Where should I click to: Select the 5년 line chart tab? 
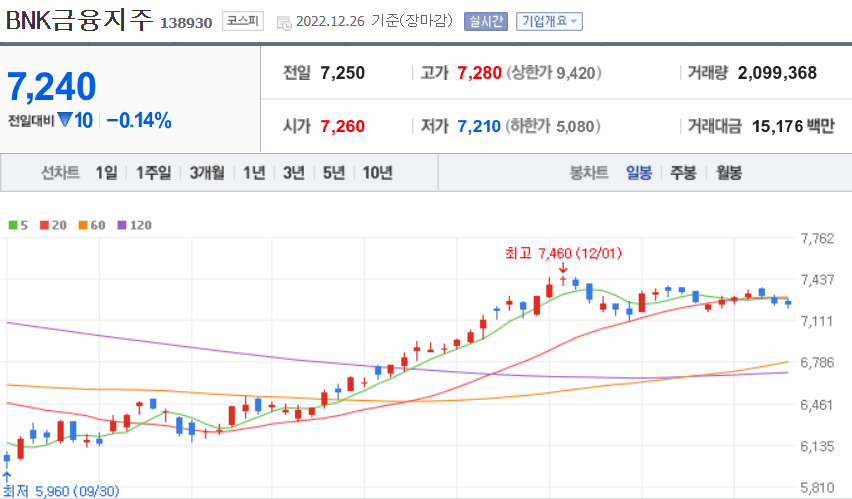pos(334,173)
